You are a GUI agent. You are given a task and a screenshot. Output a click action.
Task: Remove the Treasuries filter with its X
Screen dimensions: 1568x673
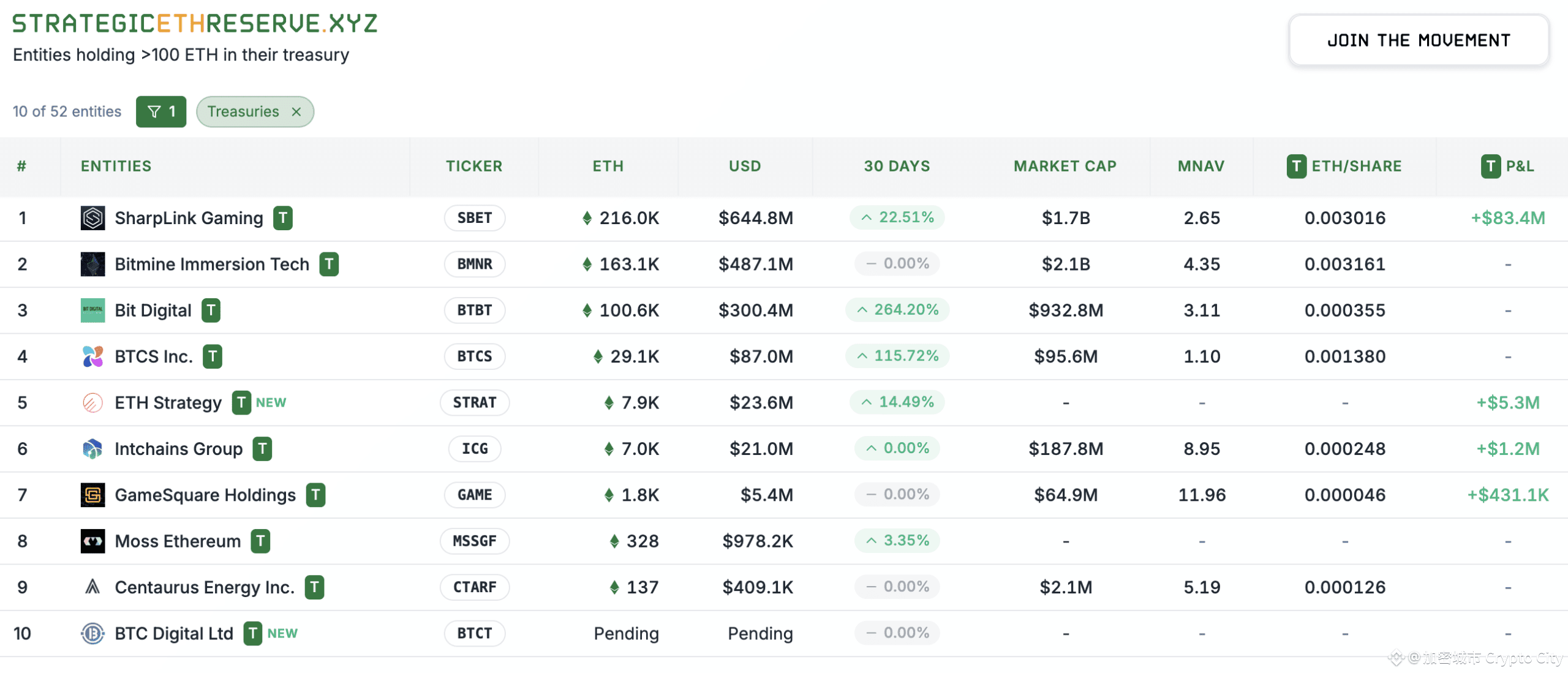[296, 111]
